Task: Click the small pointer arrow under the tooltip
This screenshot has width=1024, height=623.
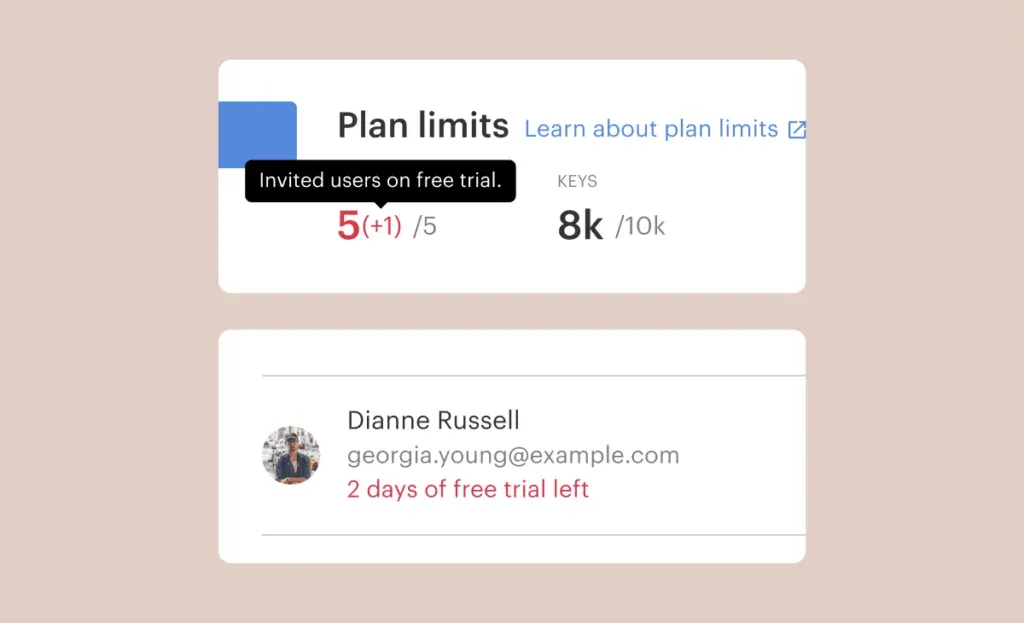Action: click(x=380, y=205)
